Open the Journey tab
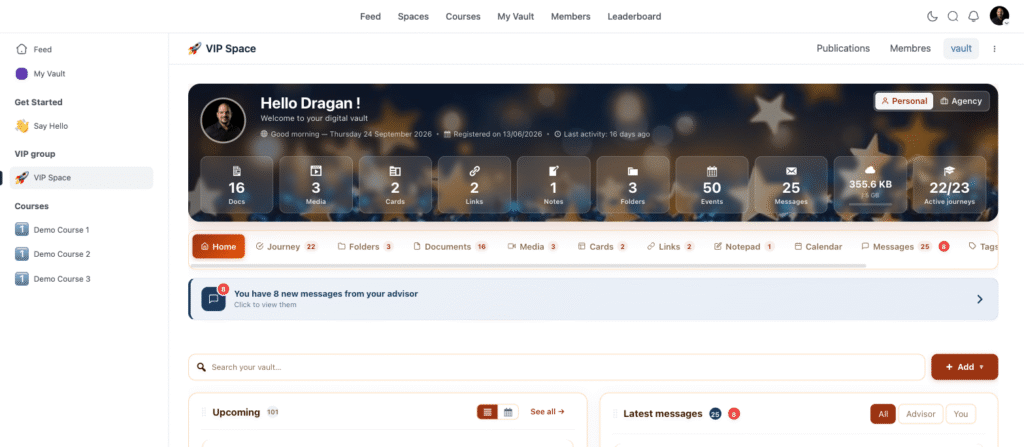This screenshot has width=1024, height=447. tap(286, 246)
